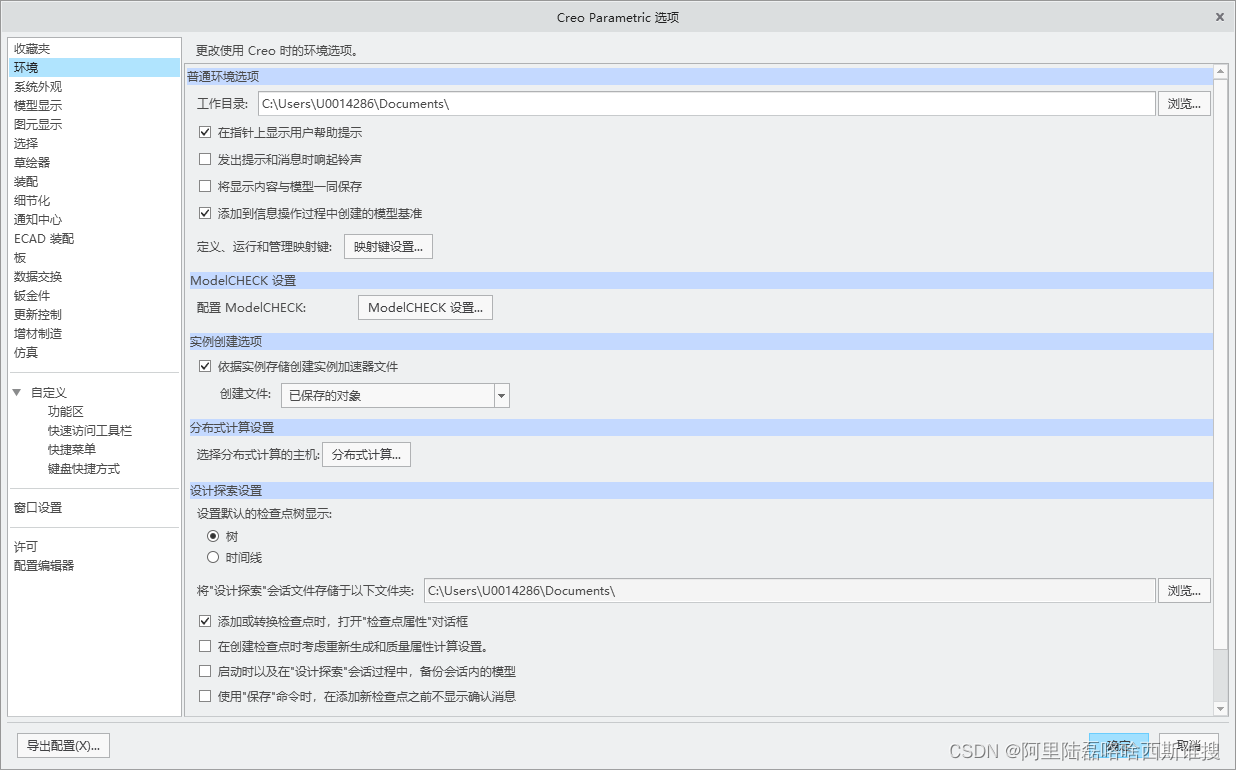Enable 考虑重新生成和质量属性计算设置 checkbox
1236x770 pixels.
tap(205, 647)
